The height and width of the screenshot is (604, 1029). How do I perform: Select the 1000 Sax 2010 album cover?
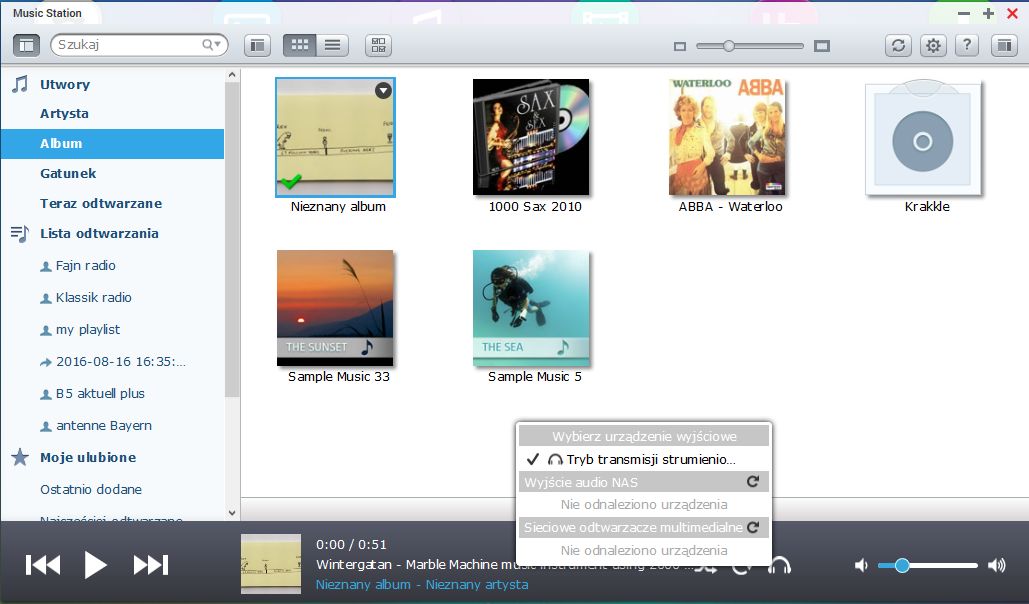[531, 137]
